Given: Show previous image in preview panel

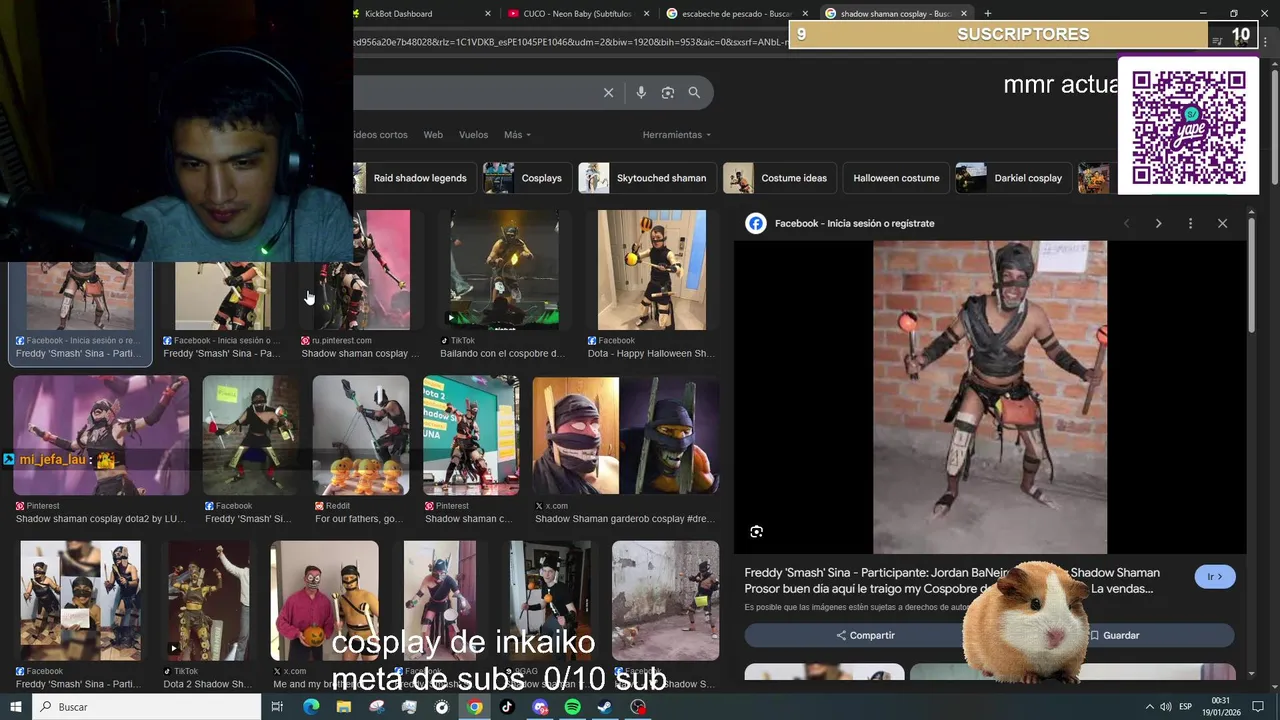Looking at the screenshot, I should pyautogui.click(x=1126, y=223).
